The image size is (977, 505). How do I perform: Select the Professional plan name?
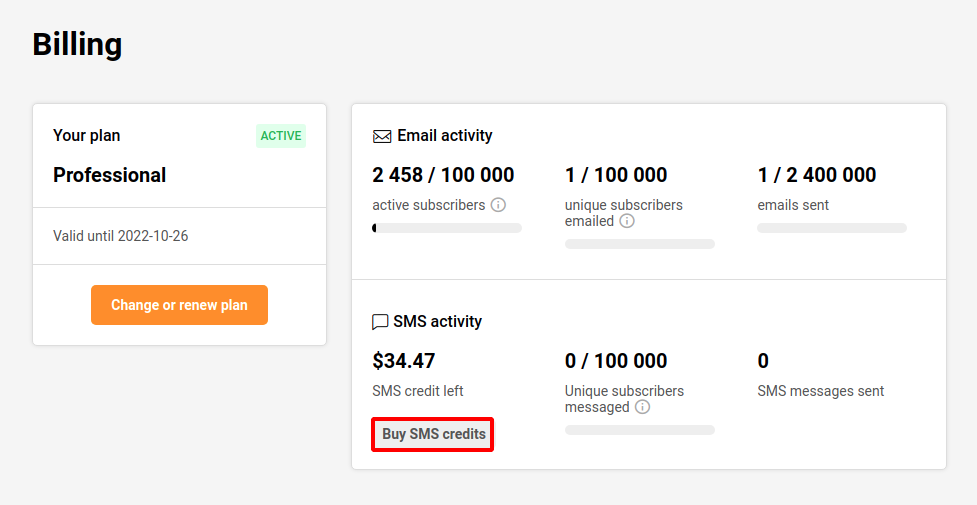[x=110, y=175]
